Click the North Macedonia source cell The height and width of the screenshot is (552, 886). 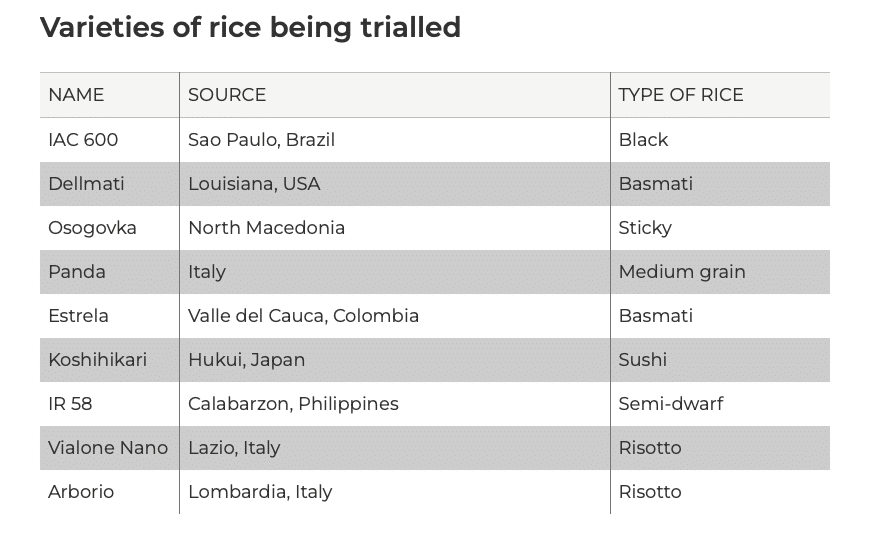[266, 228]
